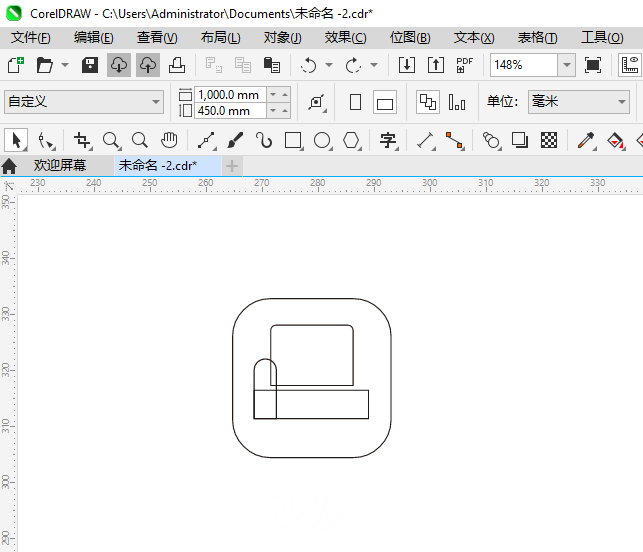Image resolution: width=643 pixels, height=552 pixels.
Task: Click the New document icon
Action: click(16, 65)
